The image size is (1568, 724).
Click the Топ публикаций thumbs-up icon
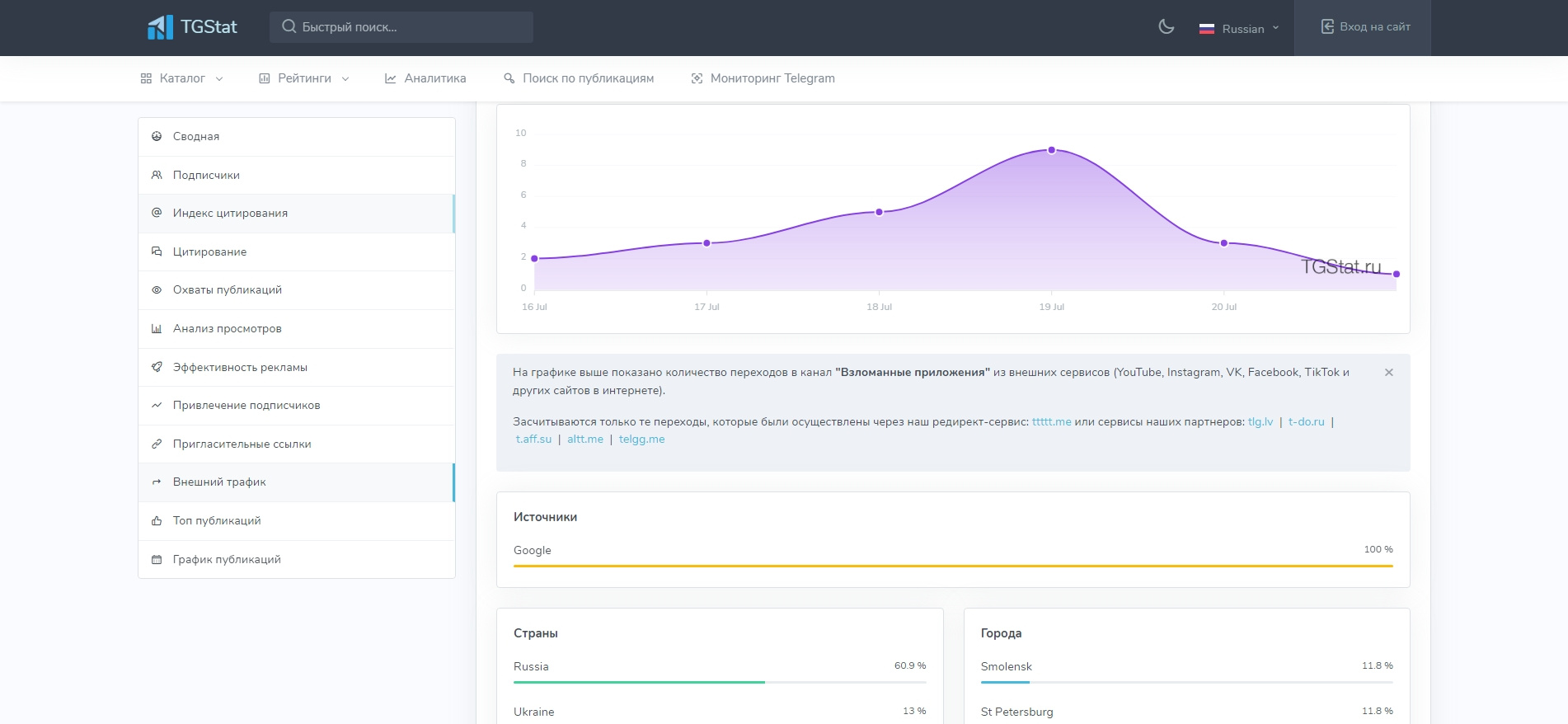click(157, 520)
